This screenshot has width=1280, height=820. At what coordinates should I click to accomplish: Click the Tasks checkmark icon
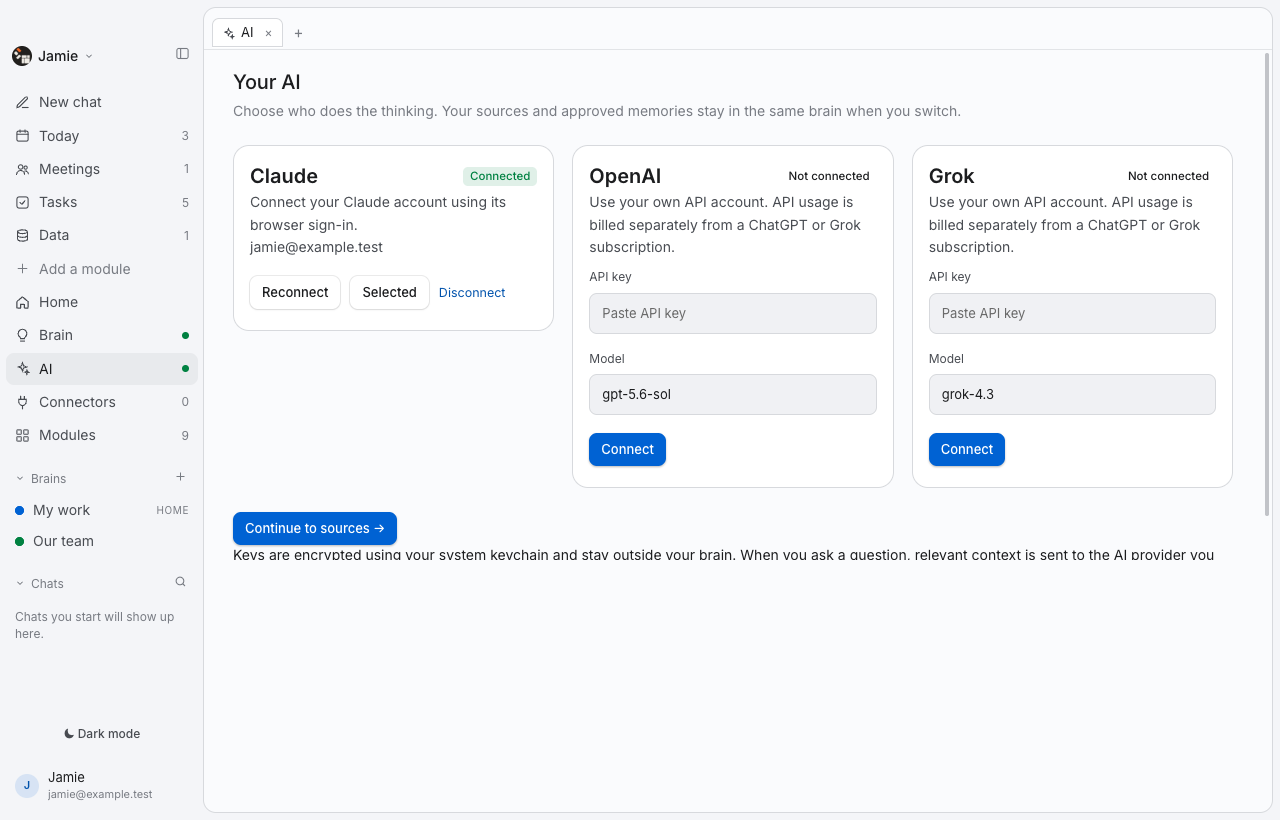22,202
